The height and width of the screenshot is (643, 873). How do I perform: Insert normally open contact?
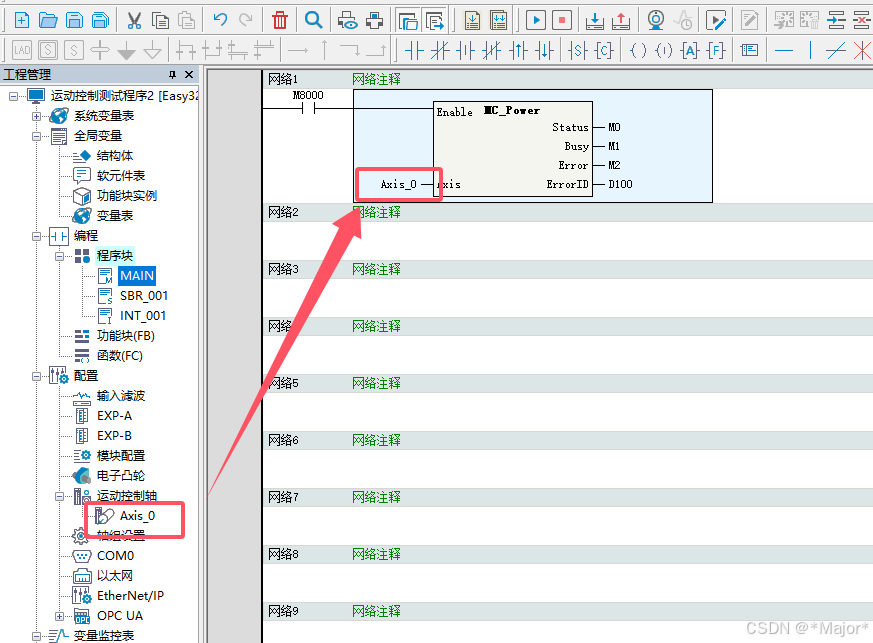pos(414,51)
